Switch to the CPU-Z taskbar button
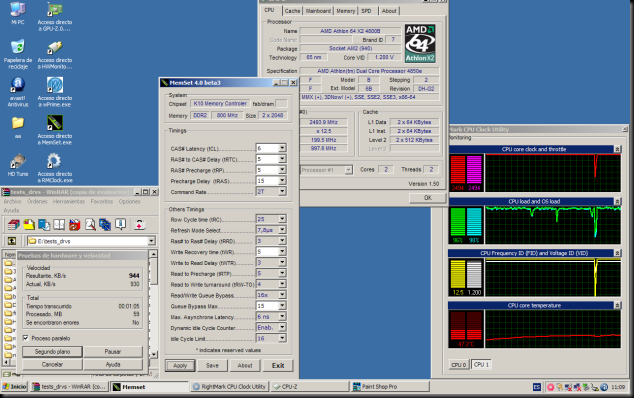The image size is (634, 398). point(309,387)
